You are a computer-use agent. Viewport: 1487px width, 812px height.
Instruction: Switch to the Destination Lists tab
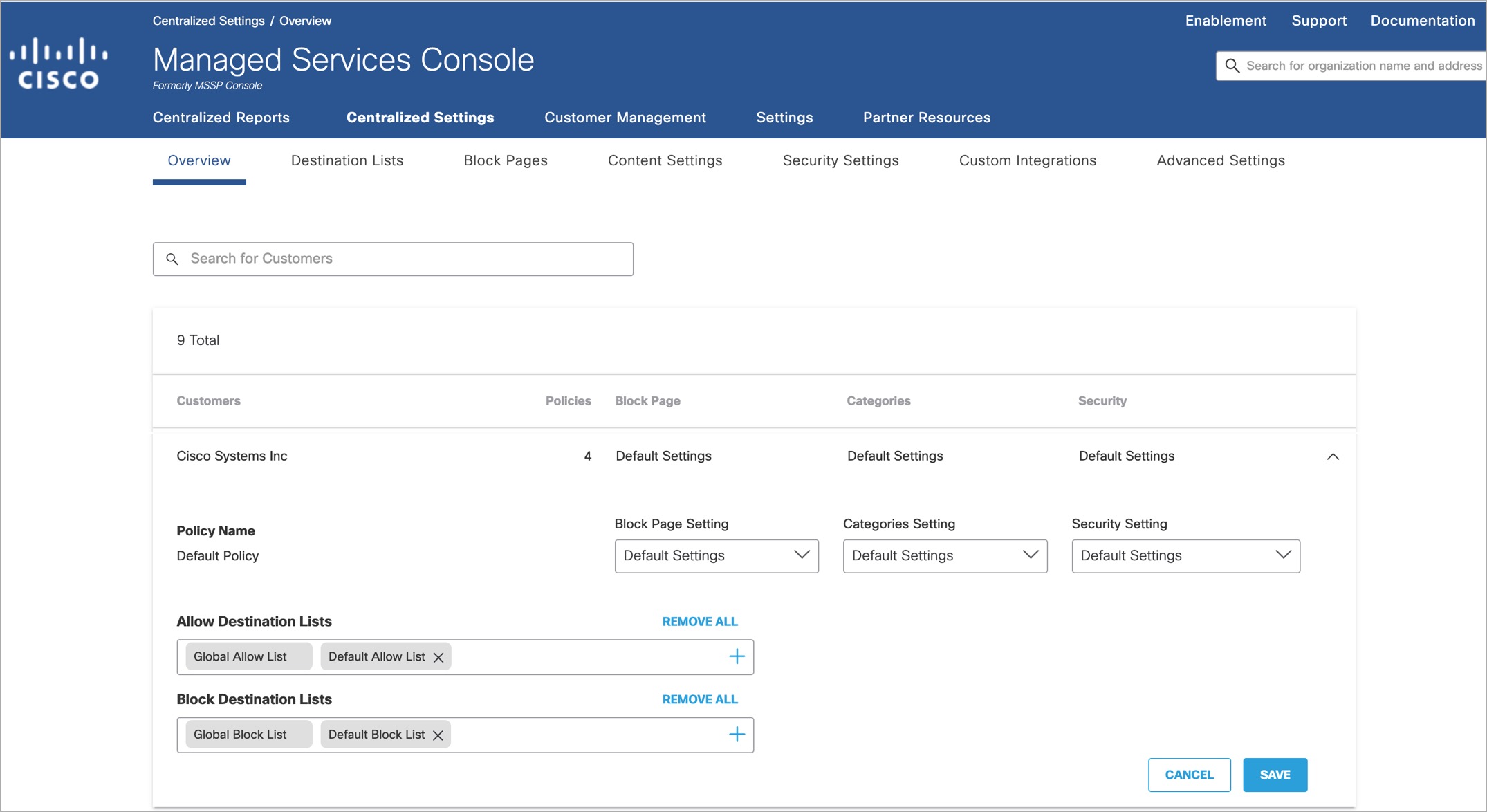[347, 160]
